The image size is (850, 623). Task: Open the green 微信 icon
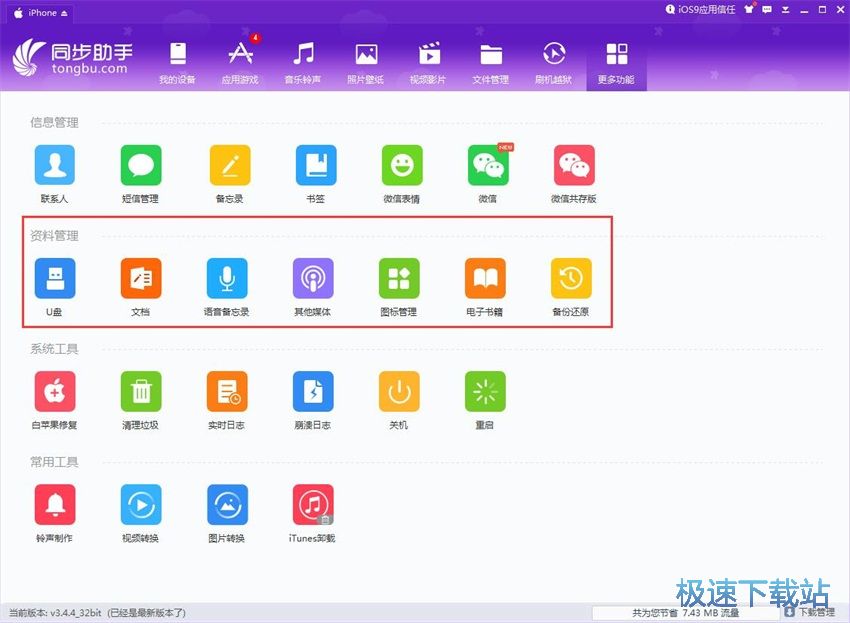pyautogui.click(x=488, y=165)
